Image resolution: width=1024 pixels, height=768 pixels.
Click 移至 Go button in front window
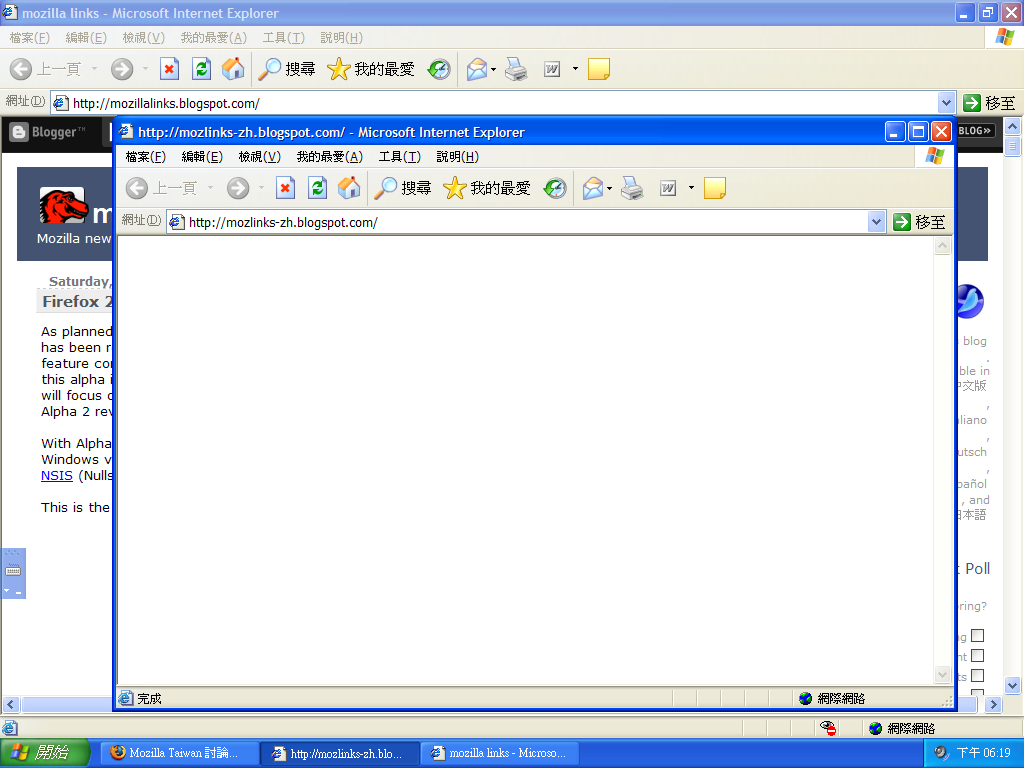919,222
